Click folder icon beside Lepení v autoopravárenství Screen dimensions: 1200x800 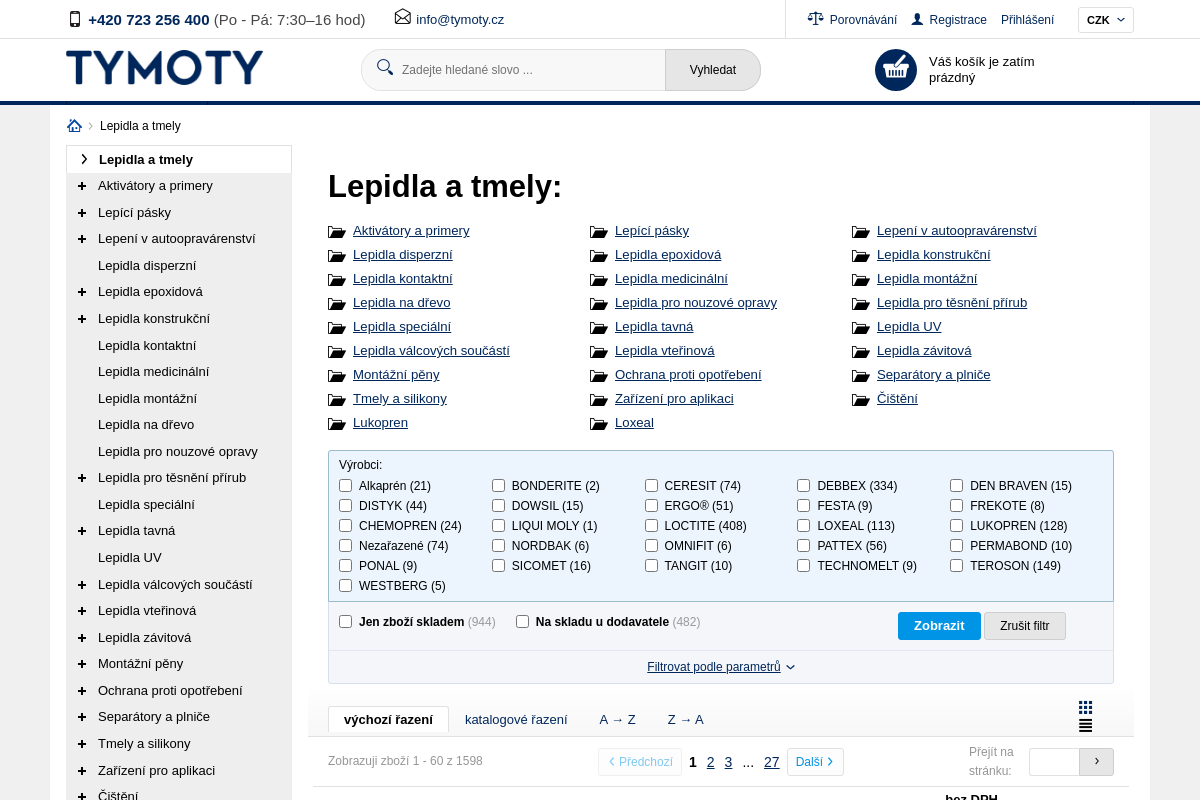860,232
